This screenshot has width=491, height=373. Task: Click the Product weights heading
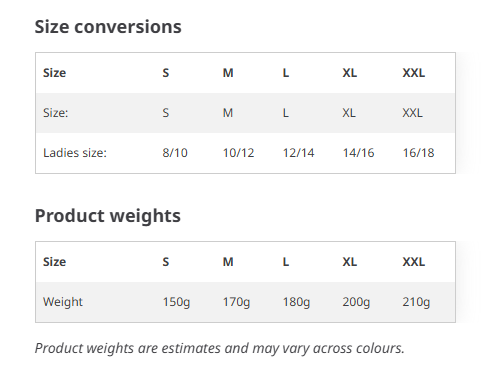108,216
